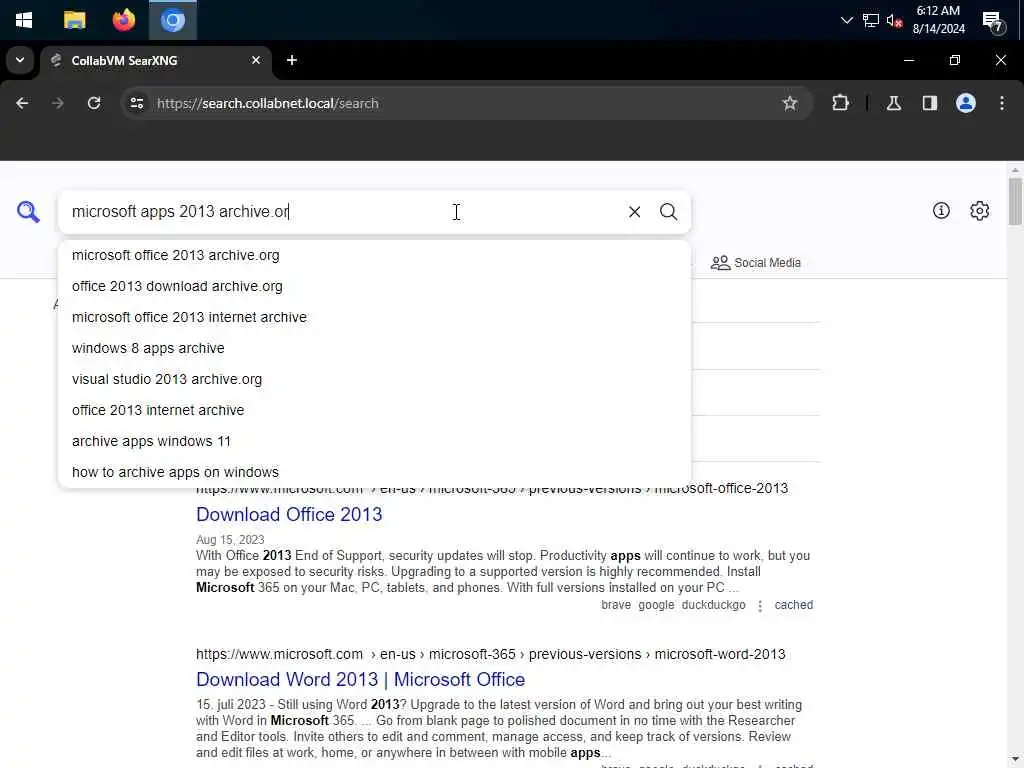
Task: Go back to the previous page
Action: (22, 103)
